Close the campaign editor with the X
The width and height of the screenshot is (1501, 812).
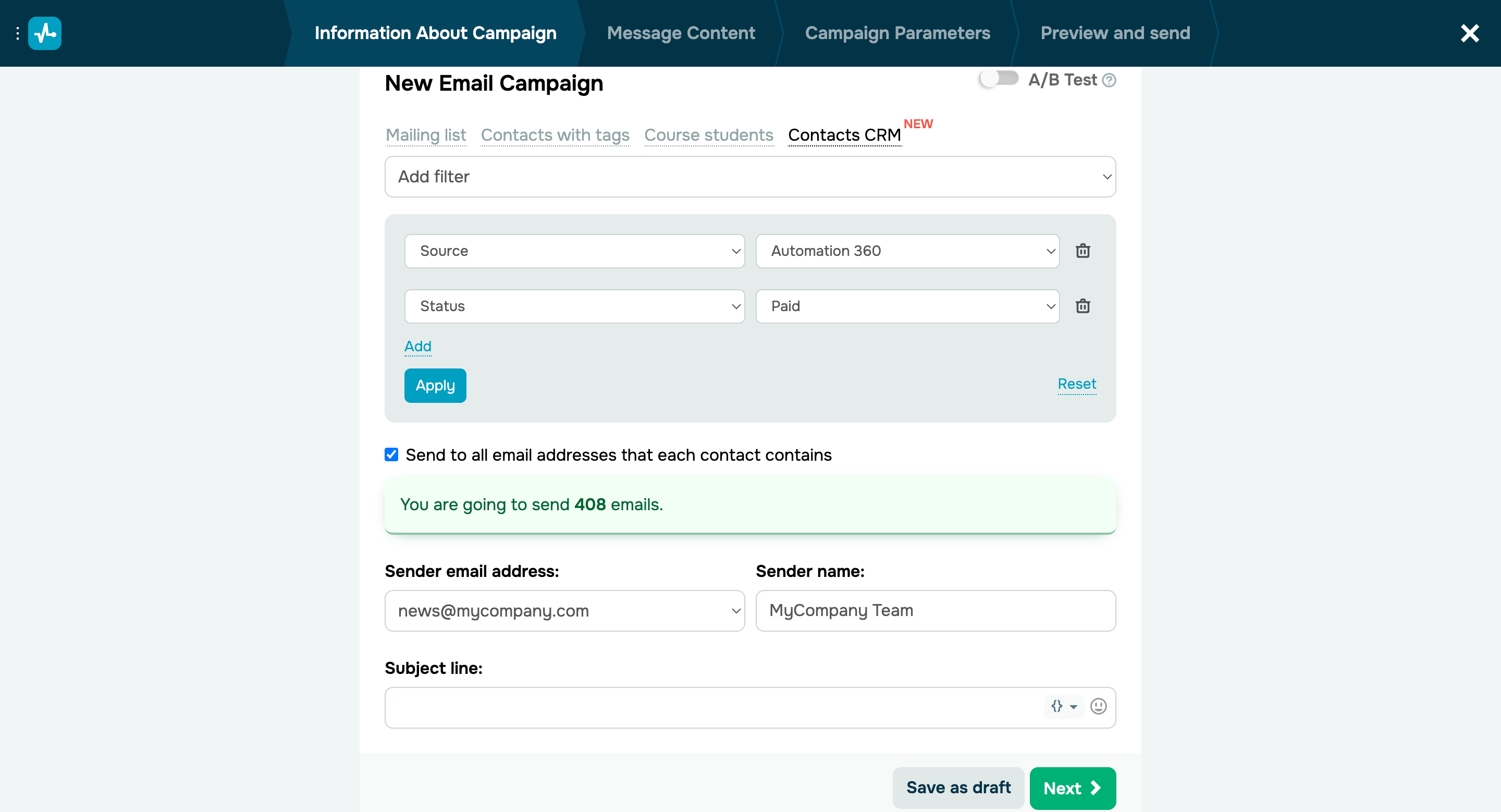click(1470, 33)
